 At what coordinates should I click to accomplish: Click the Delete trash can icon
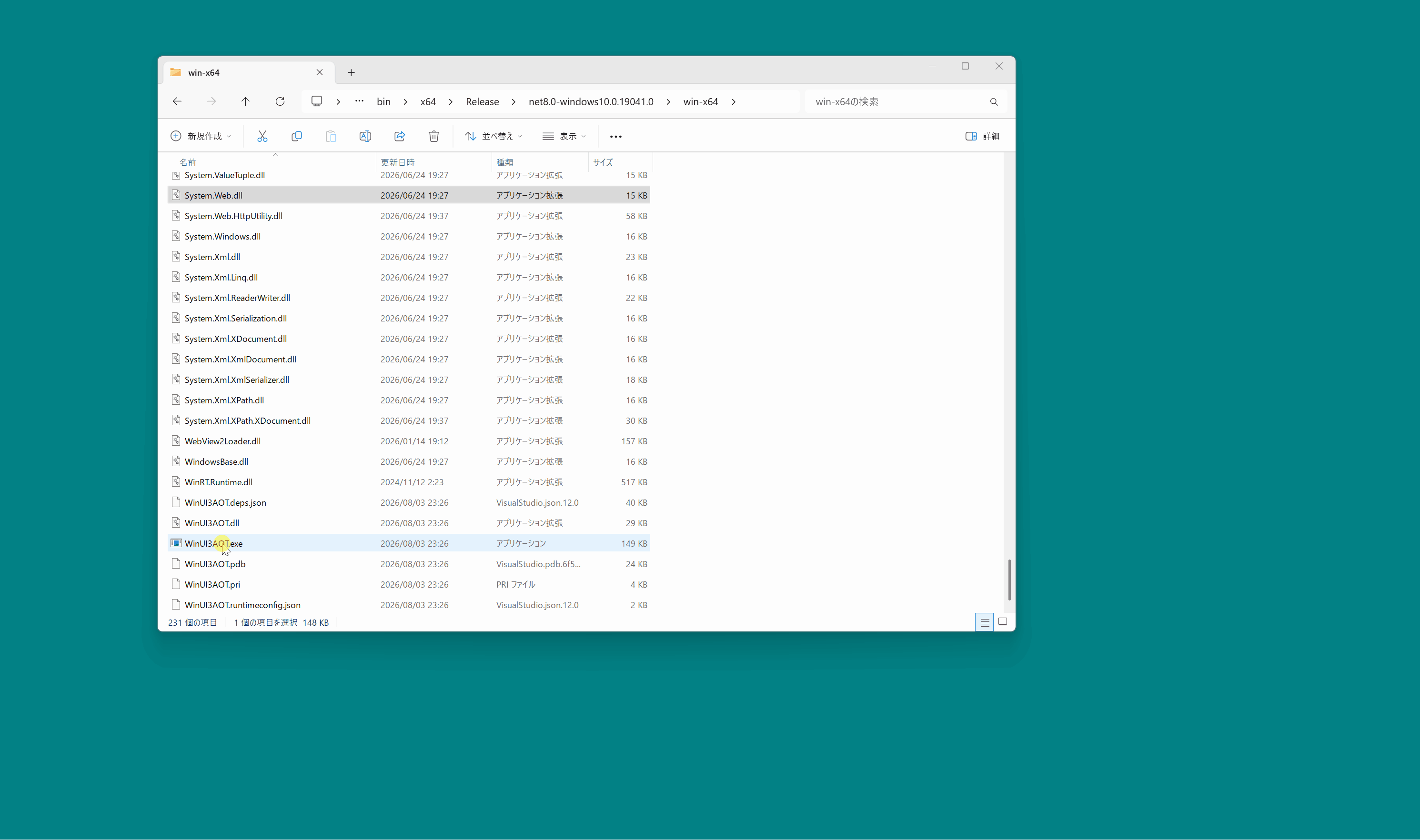coord(433,136)
